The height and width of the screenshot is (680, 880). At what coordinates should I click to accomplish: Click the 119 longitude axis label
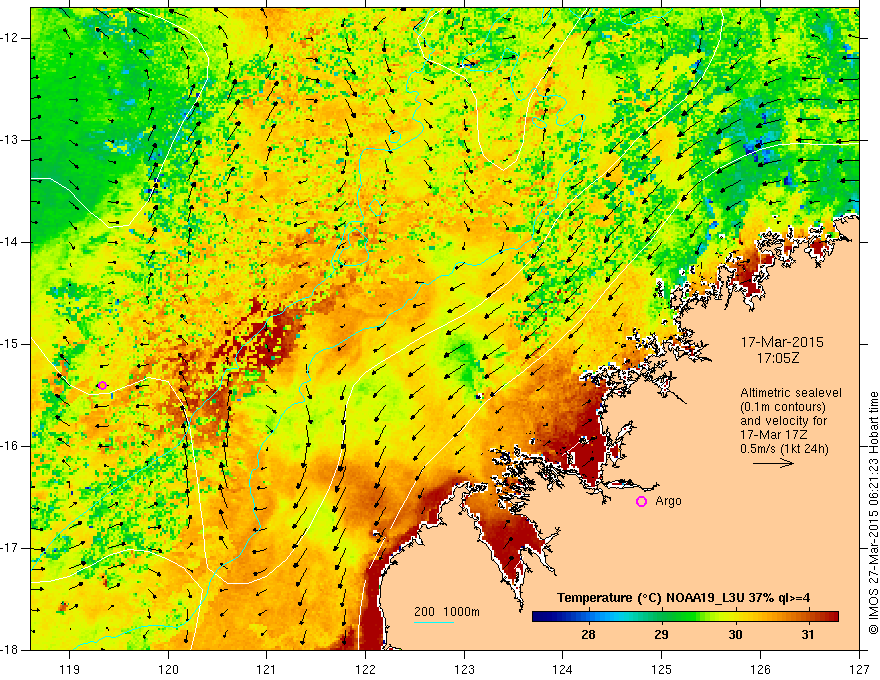click(x=70, y=670)
